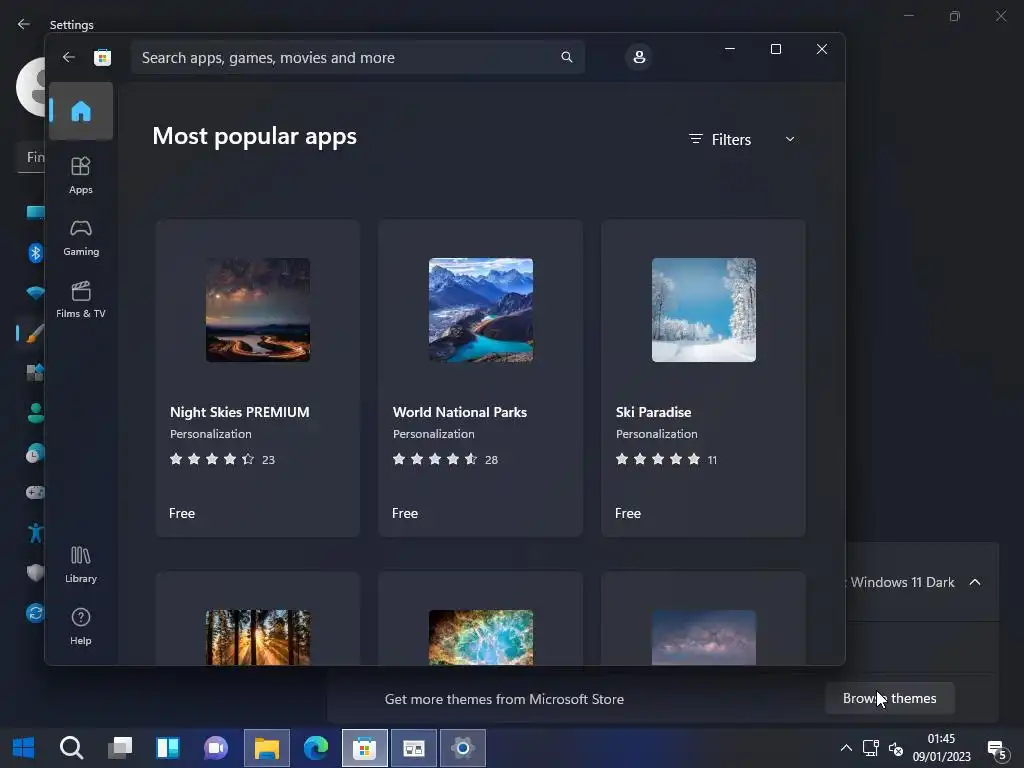Select Personalization paintbrush icon in Settings

[x=36, y=334]
